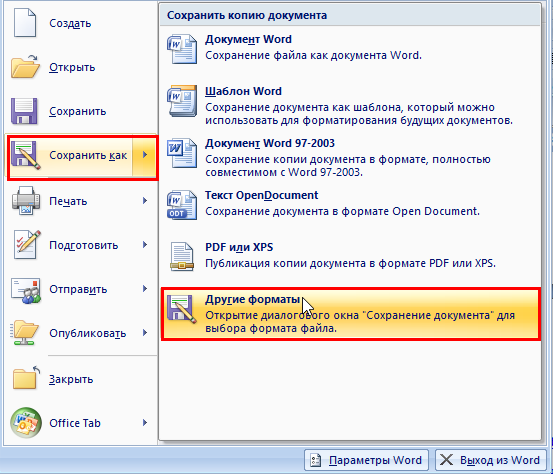Viewport: 553px width, 474px height.
Task: Select the Другие форматы menu entry
Action: (351, 314)
